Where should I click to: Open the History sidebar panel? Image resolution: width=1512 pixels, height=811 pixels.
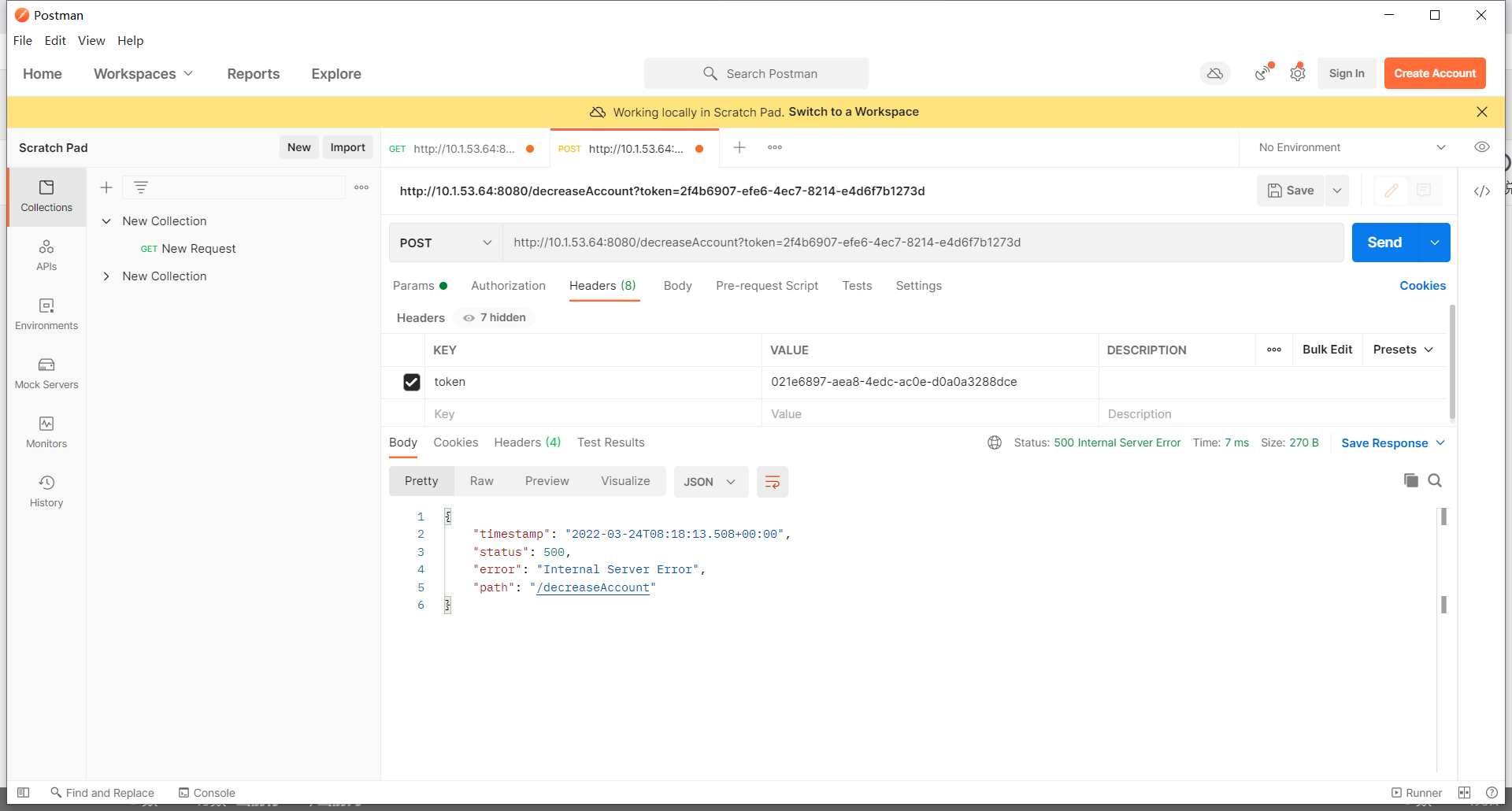click(46, 491)
